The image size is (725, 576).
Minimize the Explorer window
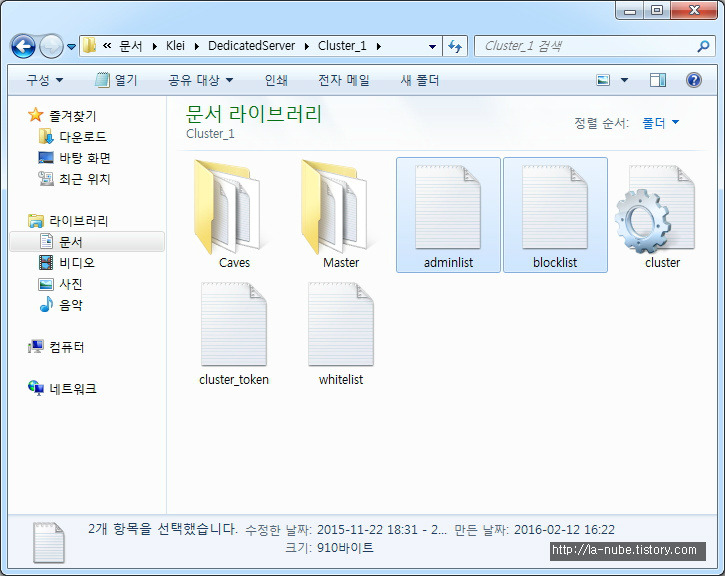[630, 10]
